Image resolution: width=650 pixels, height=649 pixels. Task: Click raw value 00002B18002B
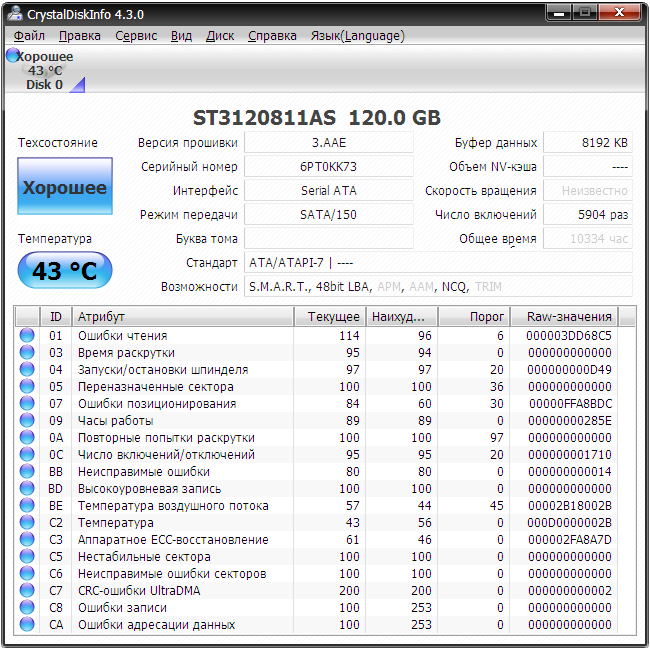point(570,506)
